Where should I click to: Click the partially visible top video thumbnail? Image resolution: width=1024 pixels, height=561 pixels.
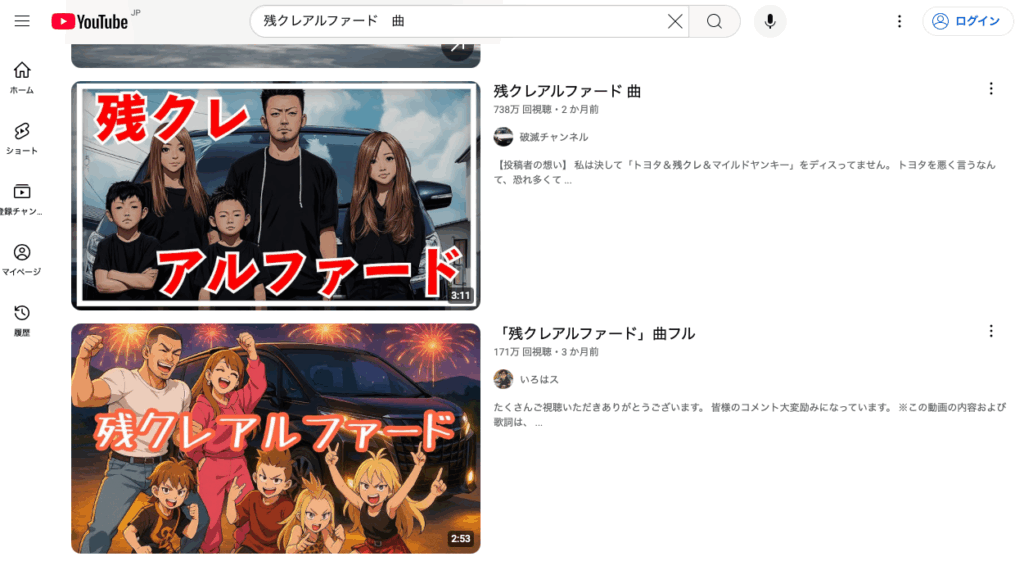276,56
